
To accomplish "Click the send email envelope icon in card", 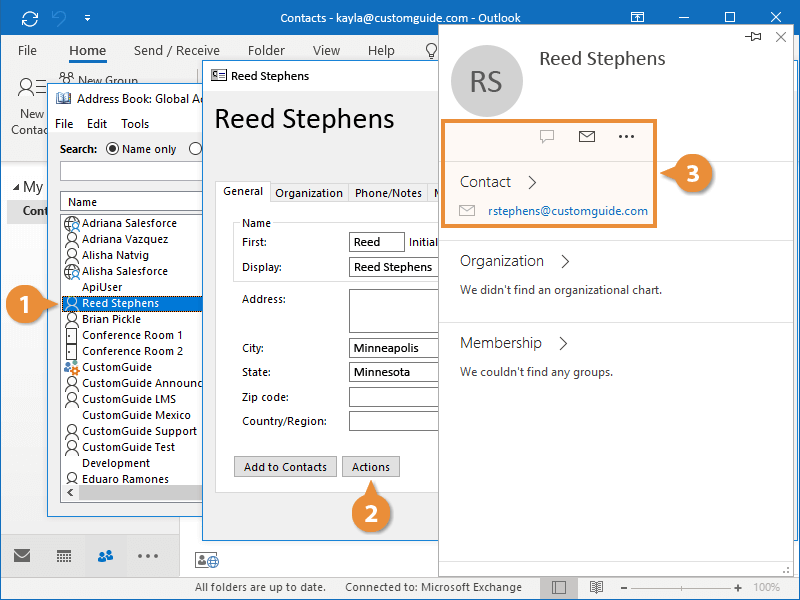I will pos(587,136).
